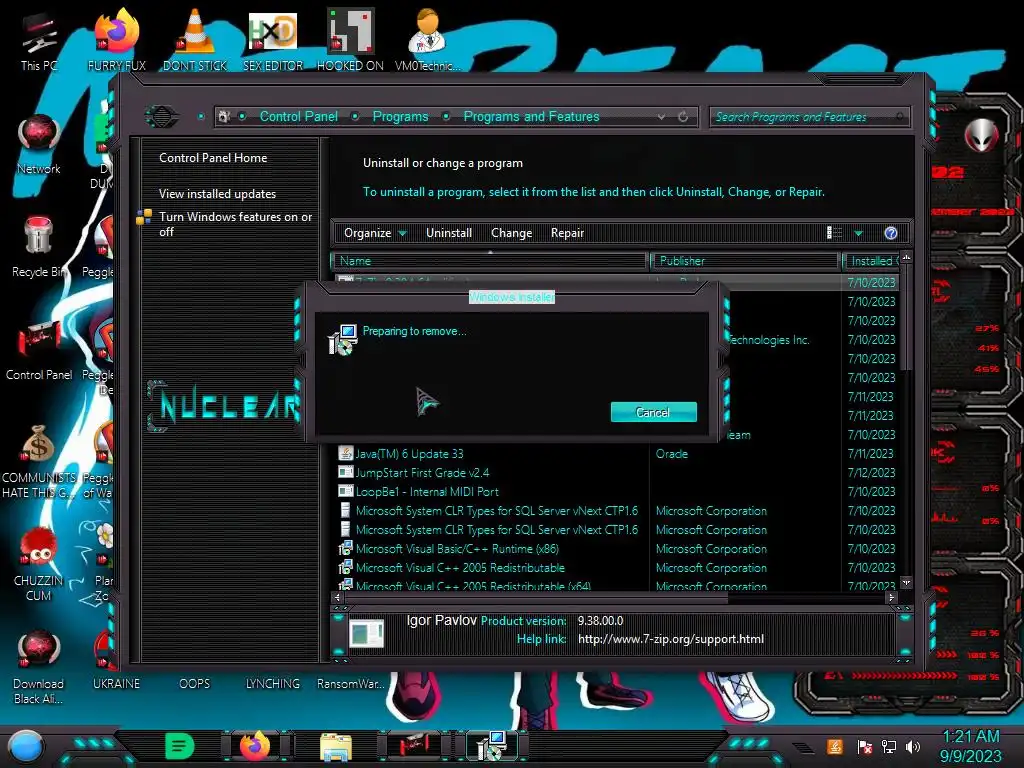1024x768 pixels.
Task: Select LoopBe1 - Internal MIDI Port row
Action: [616, 491]
